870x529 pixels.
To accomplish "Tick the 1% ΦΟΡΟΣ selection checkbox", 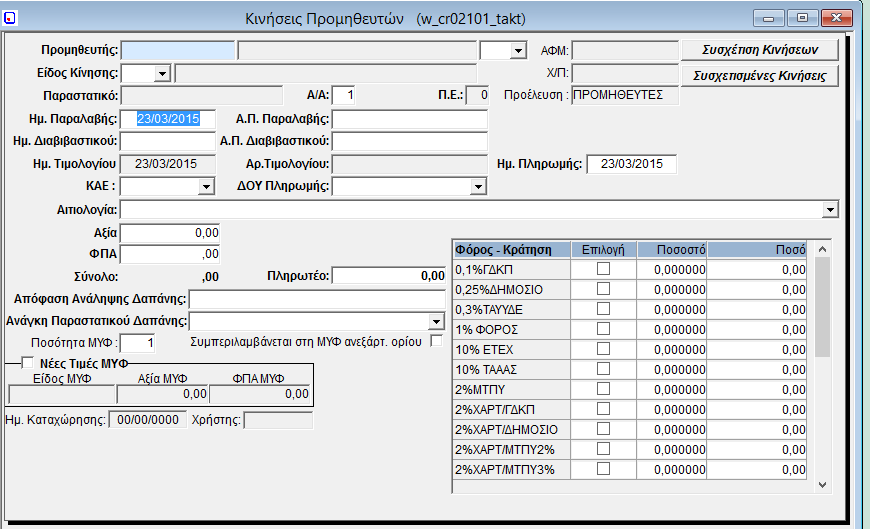I will (603, 329).
